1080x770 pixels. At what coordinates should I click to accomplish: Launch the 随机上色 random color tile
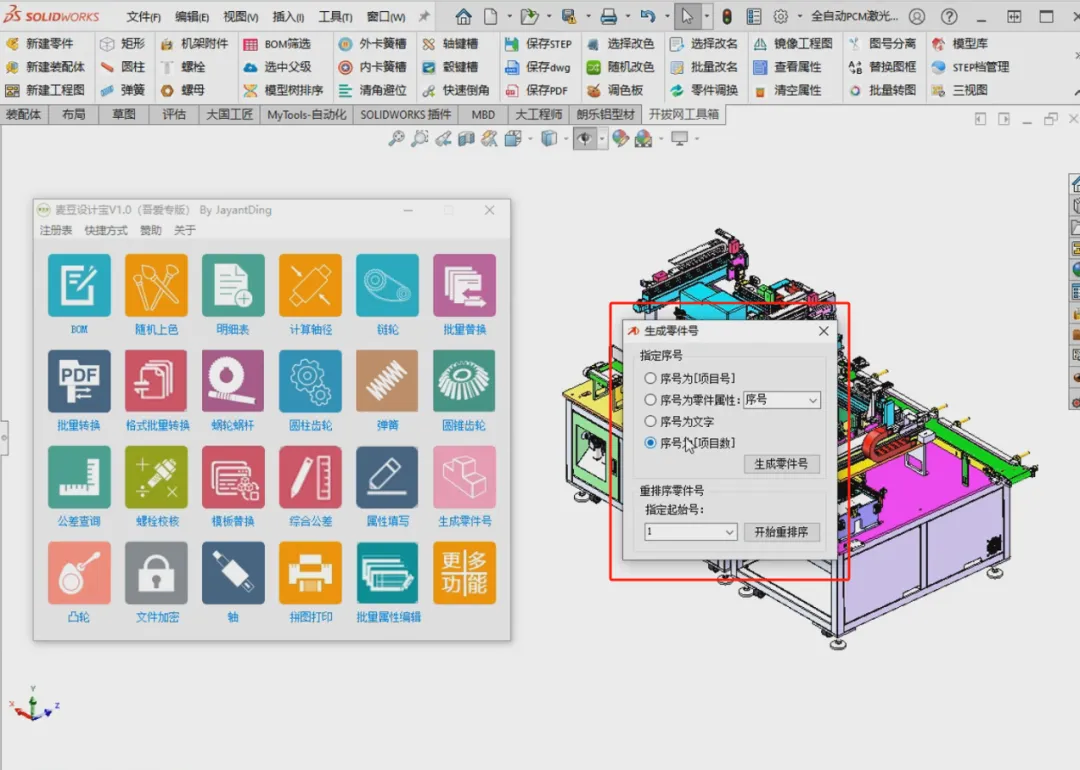[x=156, y=285]
